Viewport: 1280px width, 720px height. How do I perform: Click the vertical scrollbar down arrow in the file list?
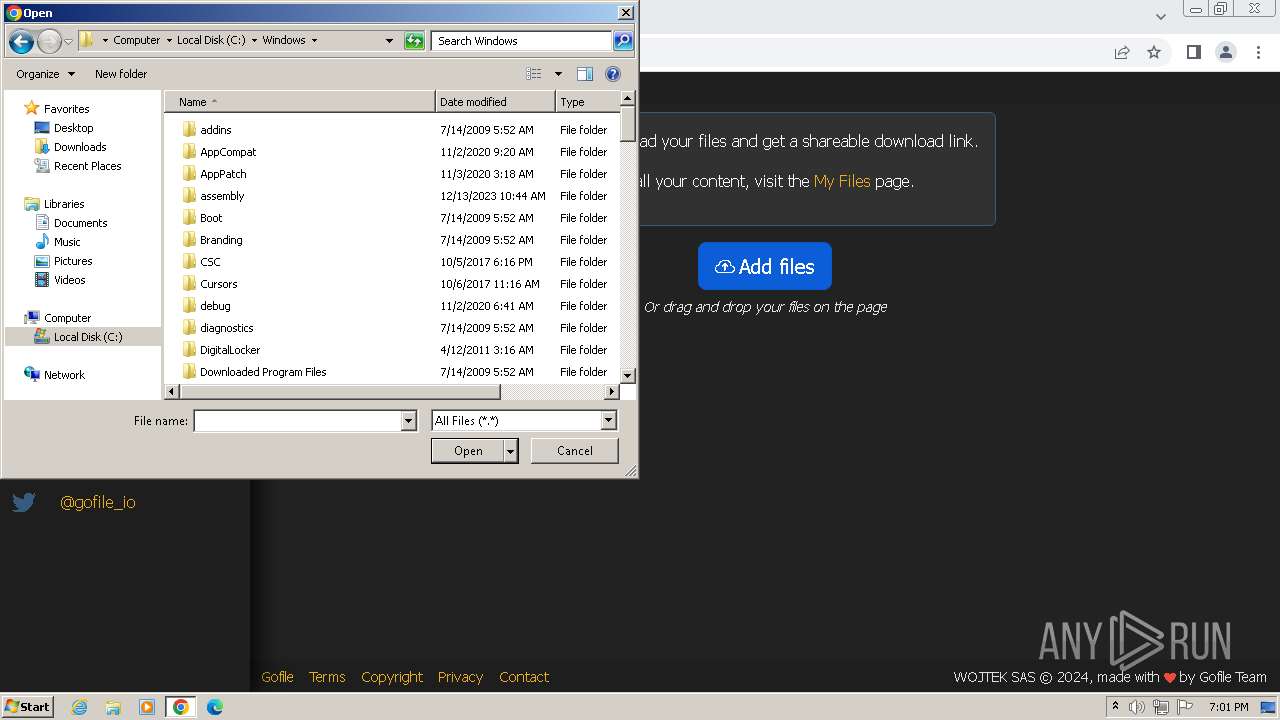point(628,375)
